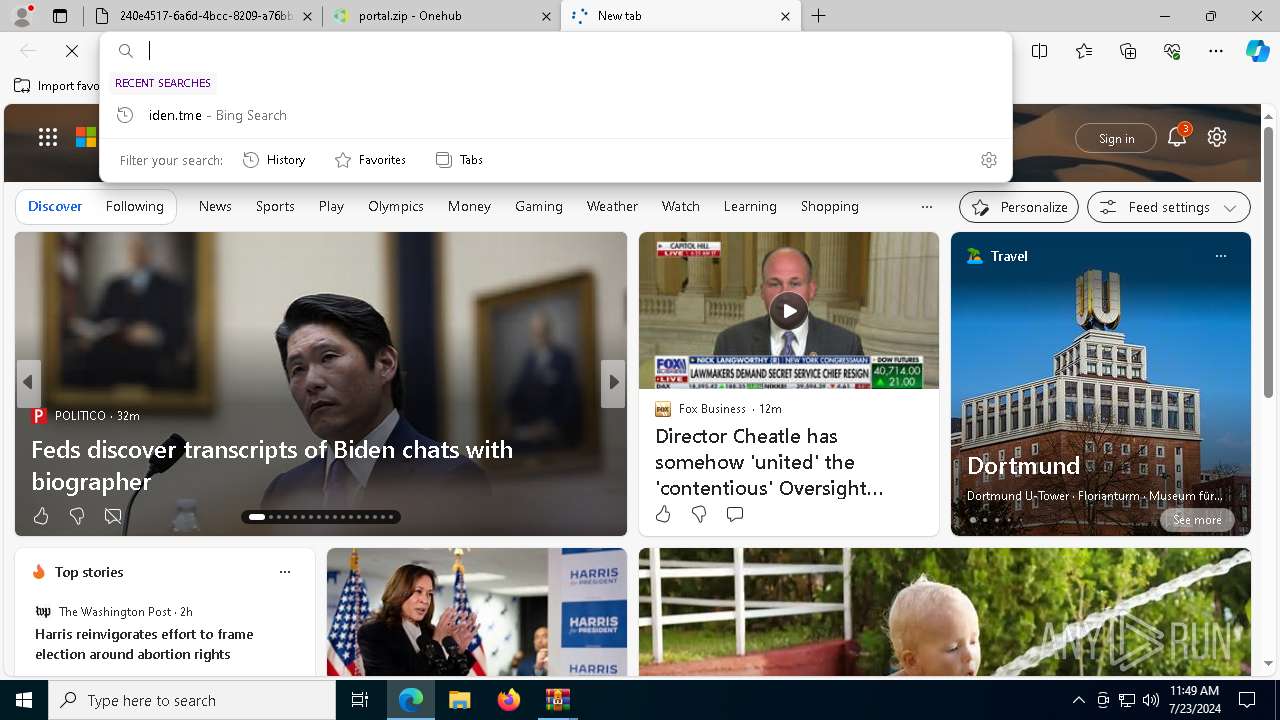Open the Watch category
Image resolution: width=1280 pixels, height=720 pixels.
click(x=680, y=206)
